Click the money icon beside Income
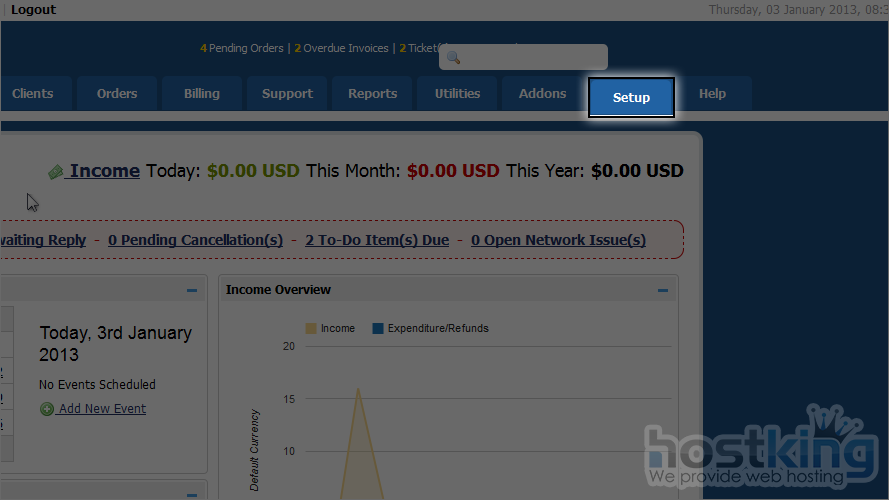 [56, 172]
